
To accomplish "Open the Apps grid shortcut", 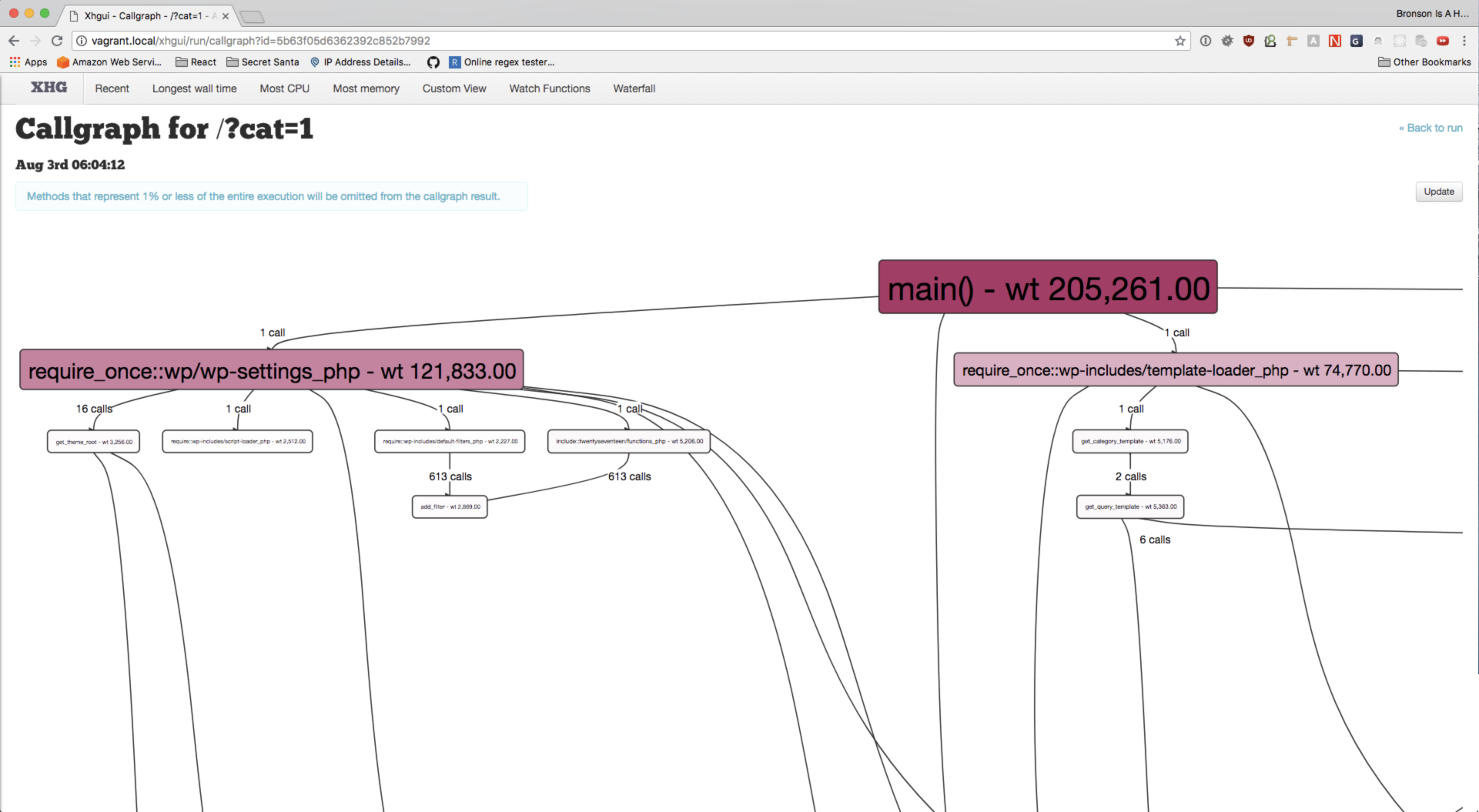I will 28,62.
